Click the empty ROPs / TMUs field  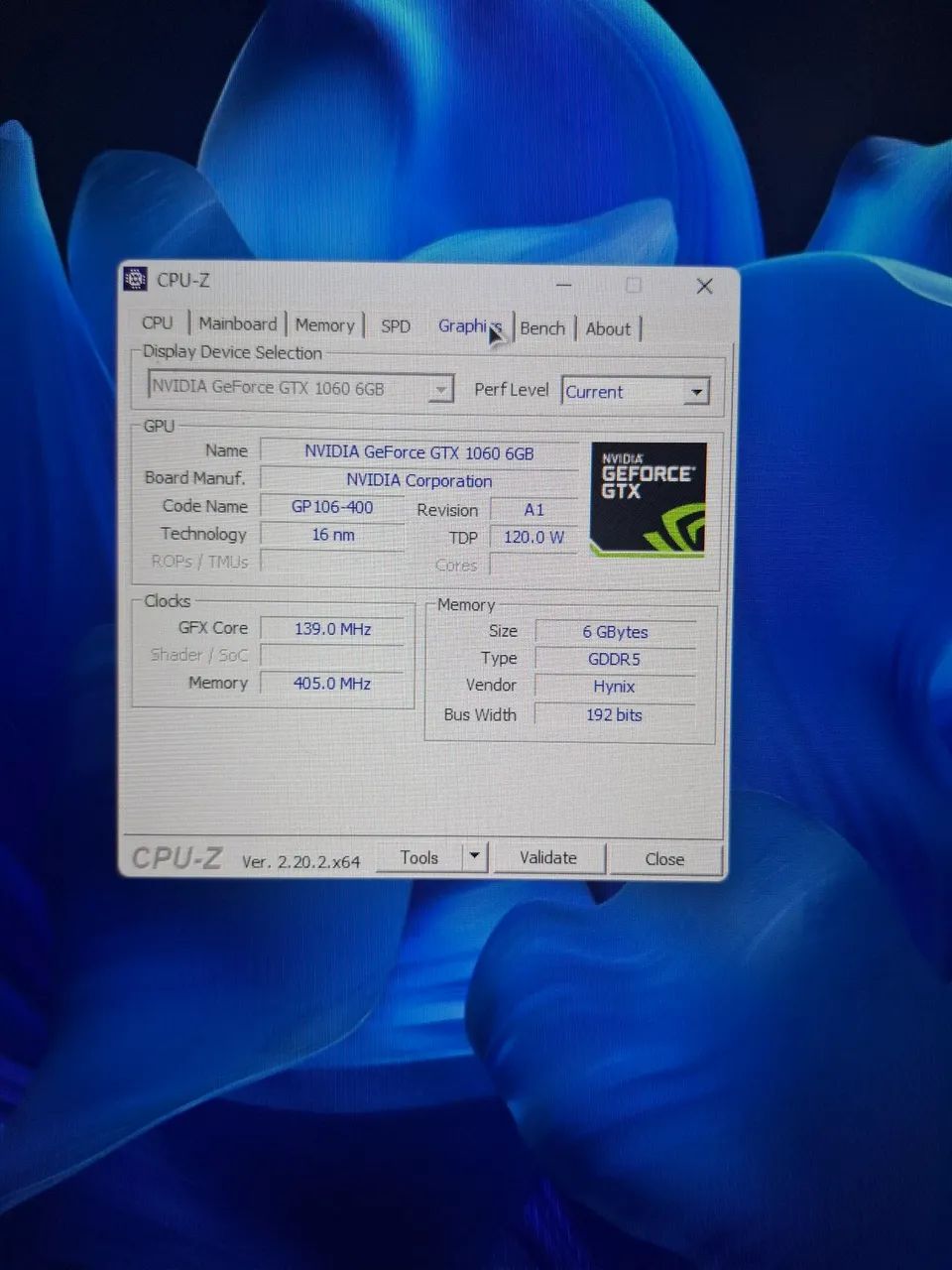click(x=332, y=562)
